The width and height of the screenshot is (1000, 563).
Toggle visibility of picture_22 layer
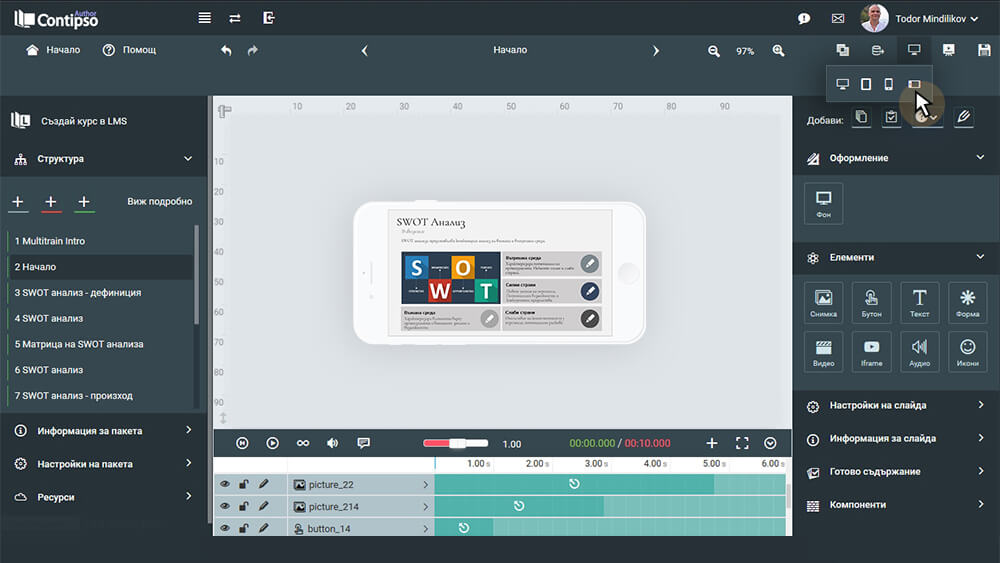tap(224, 484)
